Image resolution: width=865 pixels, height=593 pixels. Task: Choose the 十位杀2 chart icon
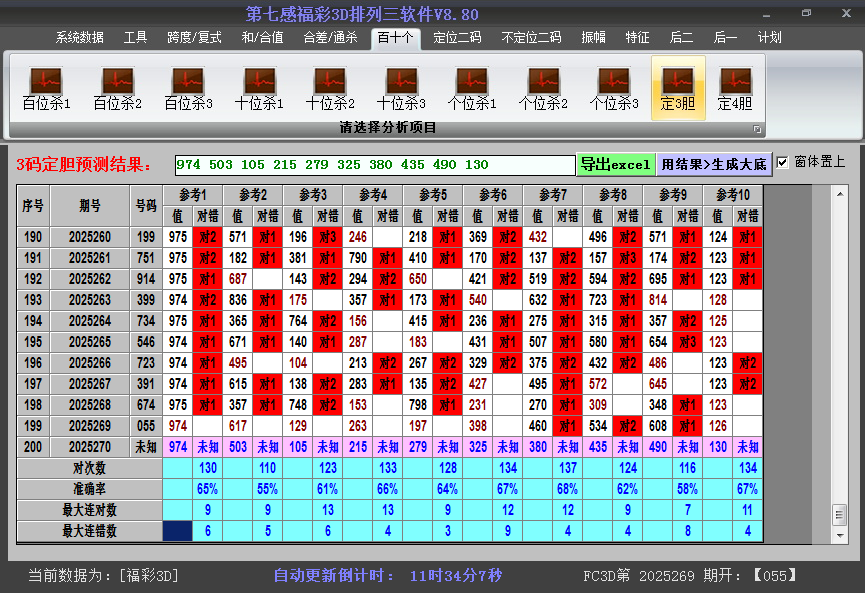tap(330, 88)
